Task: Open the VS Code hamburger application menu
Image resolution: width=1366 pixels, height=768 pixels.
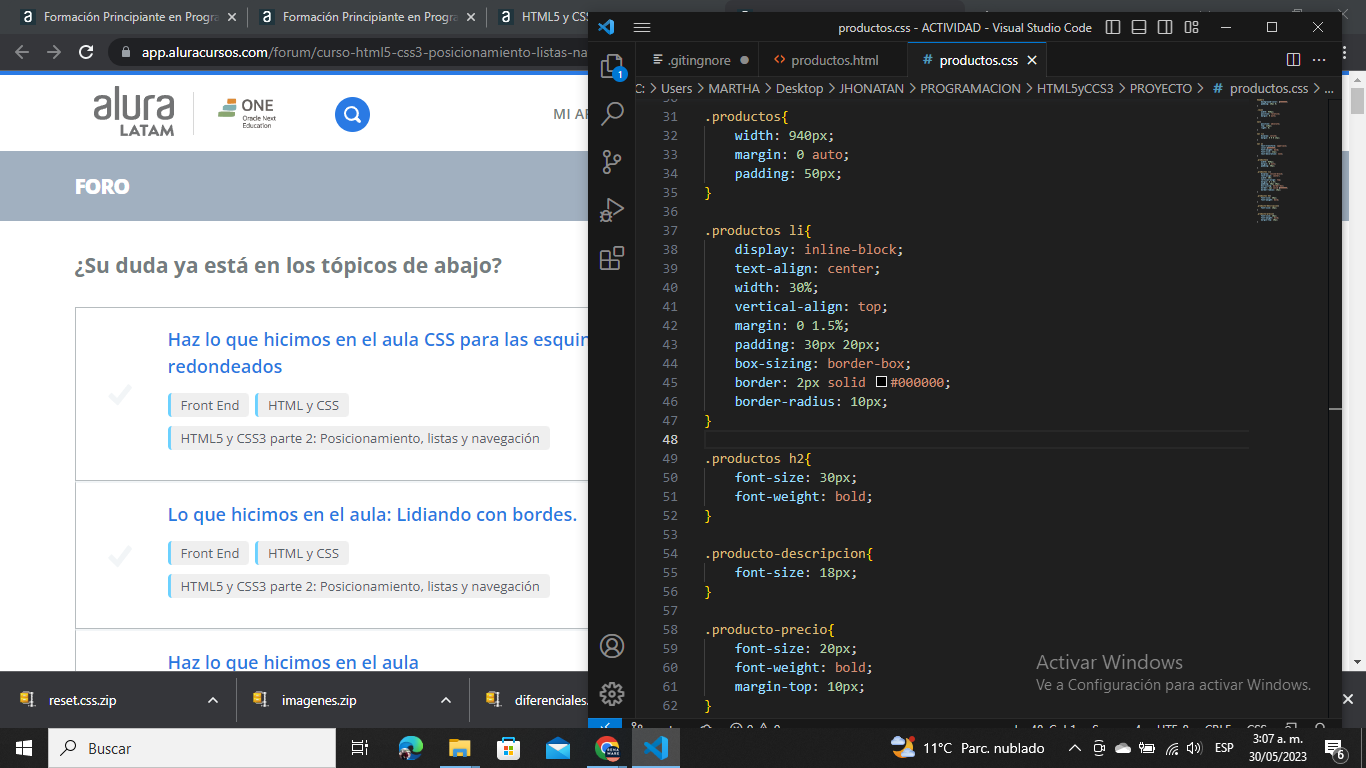Action: coord(642,28)
